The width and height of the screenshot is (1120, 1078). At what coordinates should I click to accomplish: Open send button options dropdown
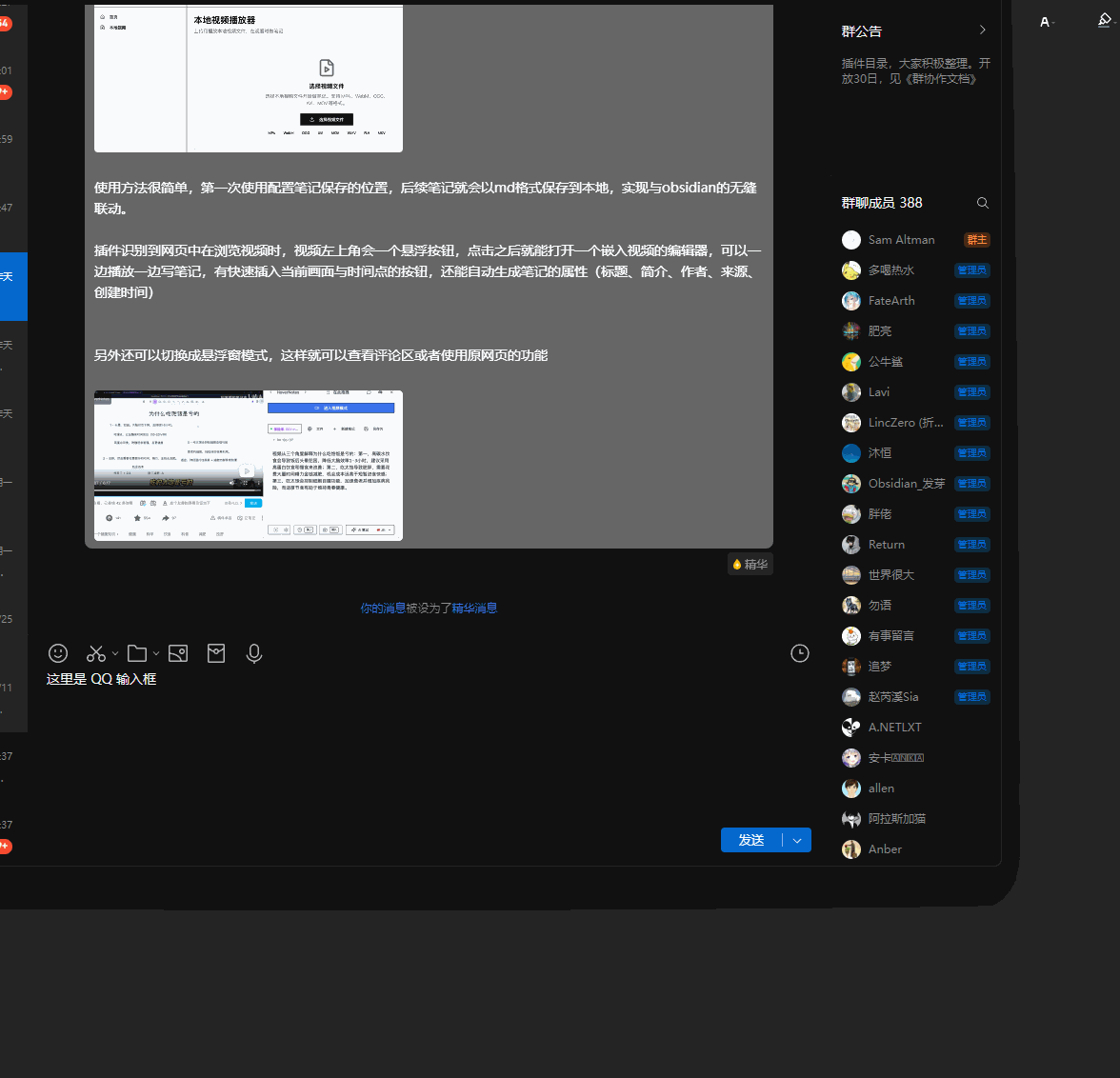797,841
